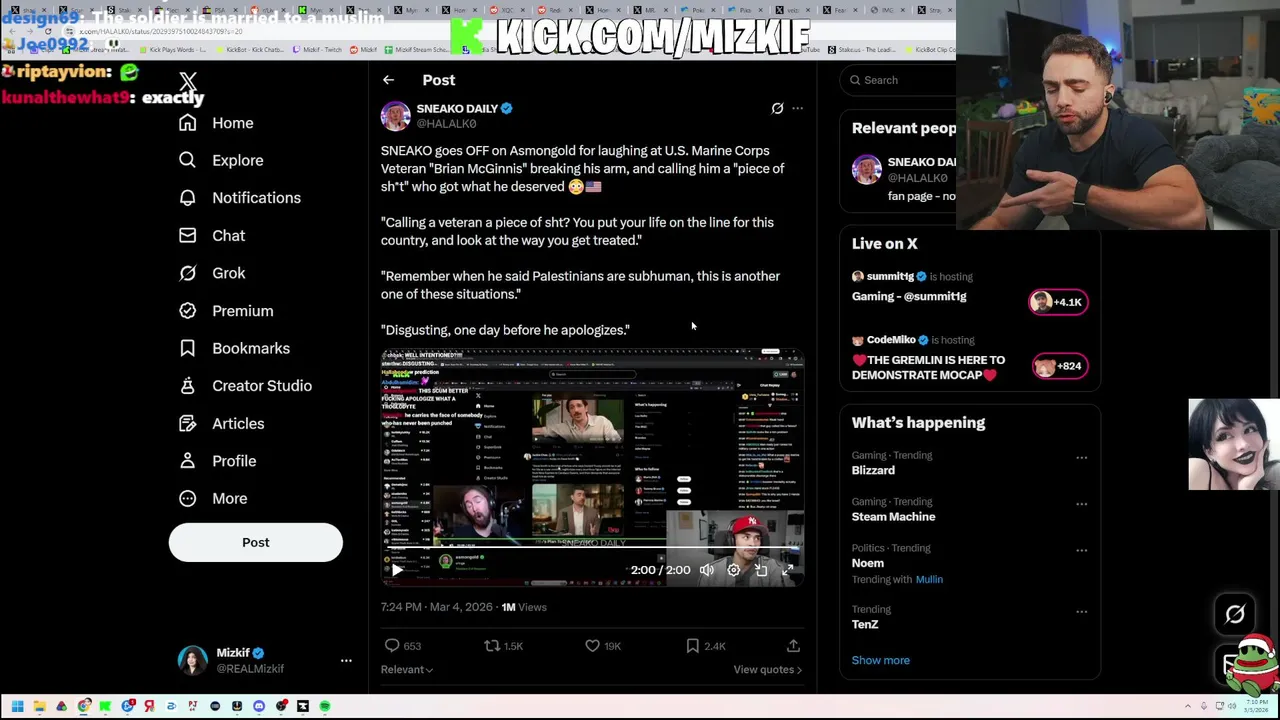The width and height of the screenshot is (1280, 720).
Task: Bookmark the post showing 2.4K
Action: [692, 646]
